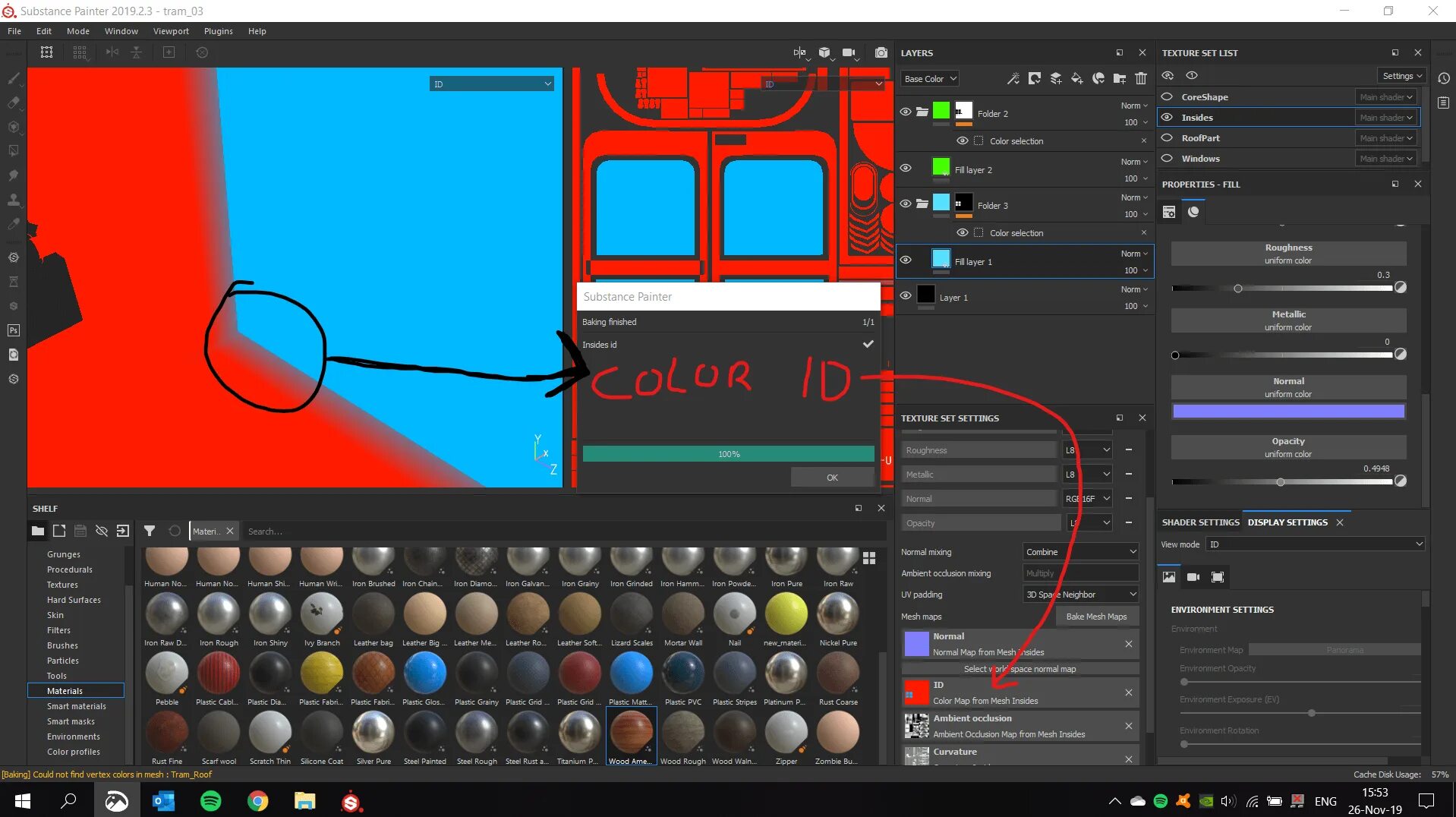Open the 3D/2D view mode cube icon
Screen dimensions: 1456x817
pos(824,52)
